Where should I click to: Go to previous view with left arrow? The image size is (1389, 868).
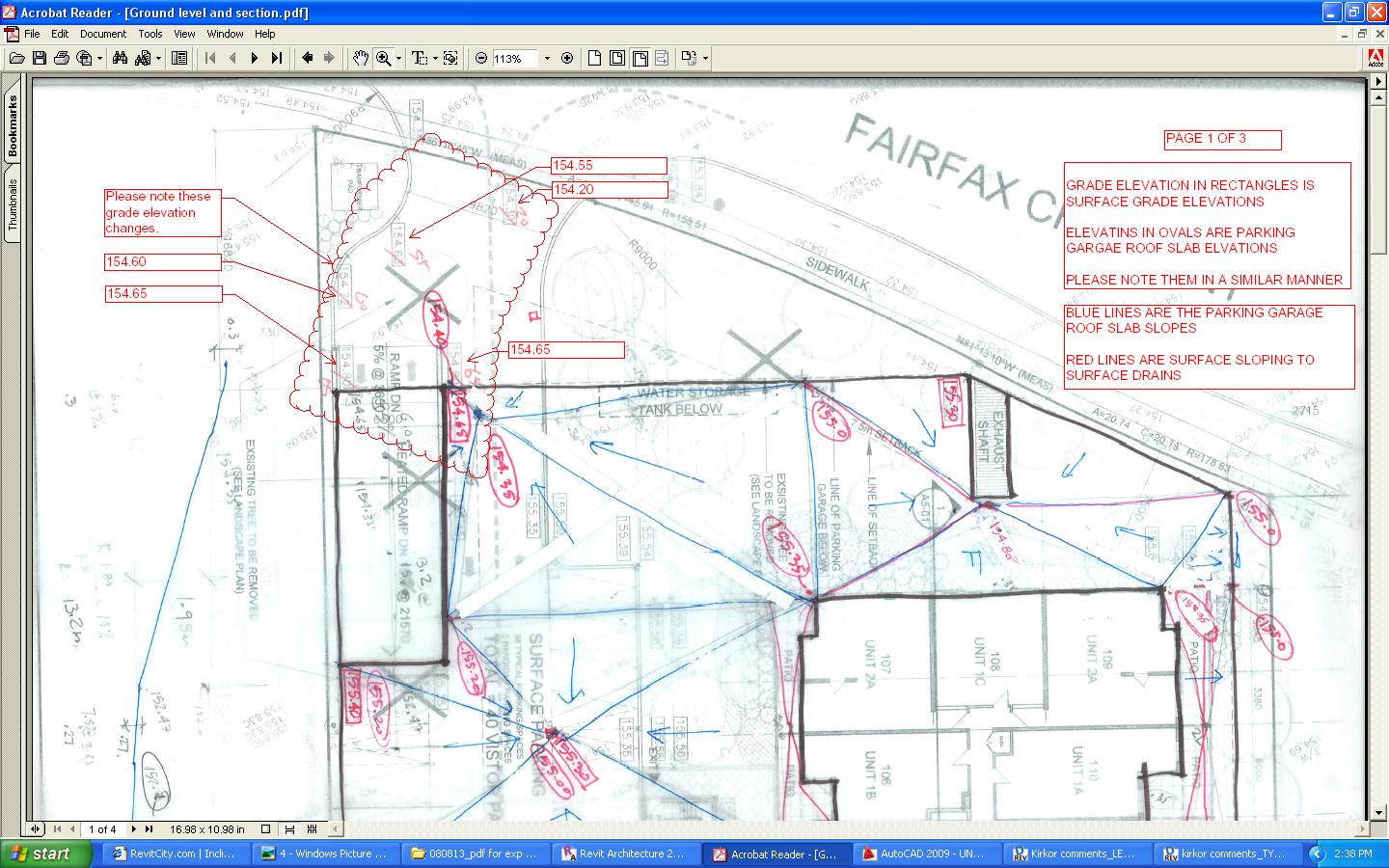pos(307,58)
